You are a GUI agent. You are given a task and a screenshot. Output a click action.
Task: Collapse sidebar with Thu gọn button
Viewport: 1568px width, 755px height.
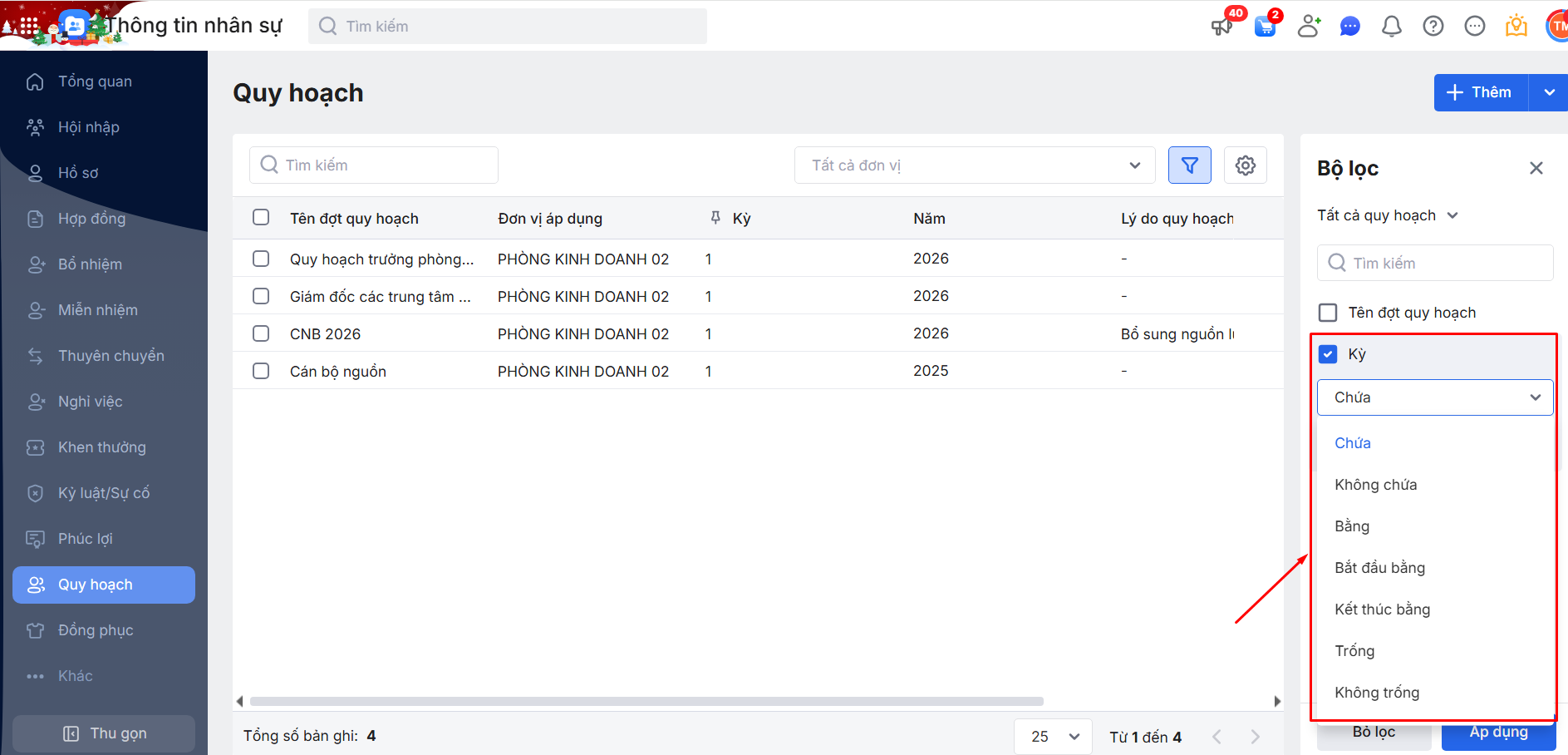tap(105, 733)
